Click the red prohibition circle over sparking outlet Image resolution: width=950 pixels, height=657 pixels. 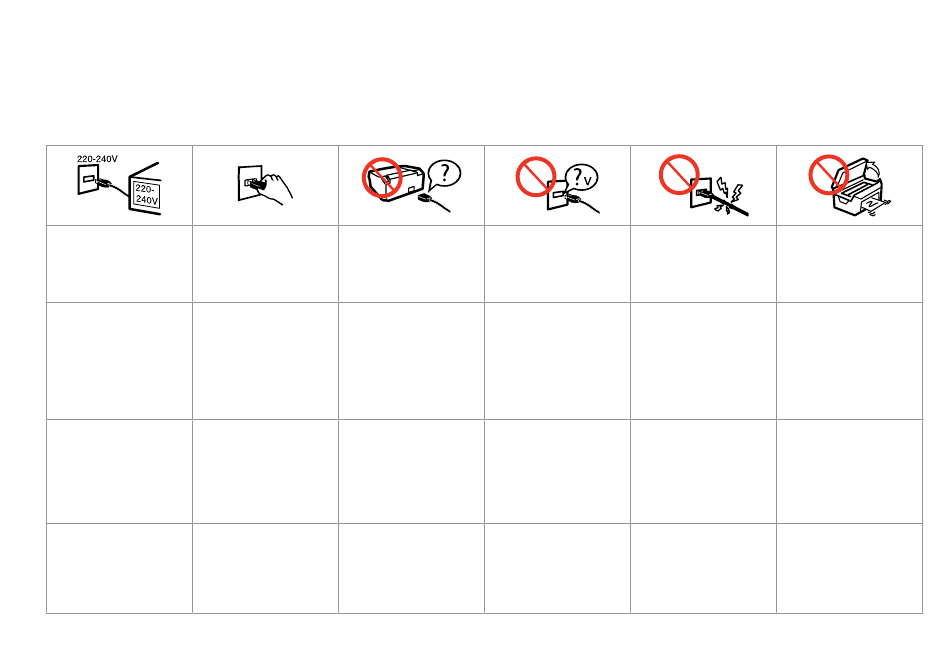click(x=679, y=175)
